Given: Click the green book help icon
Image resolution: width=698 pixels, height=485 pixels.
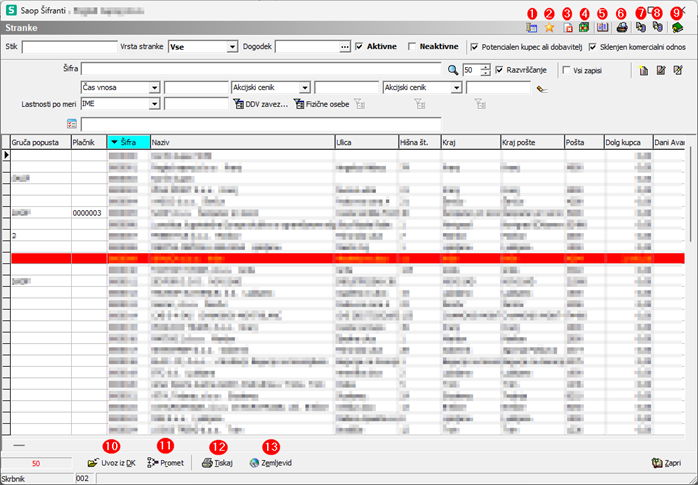Looking at the screenshot, I should 677,27.
